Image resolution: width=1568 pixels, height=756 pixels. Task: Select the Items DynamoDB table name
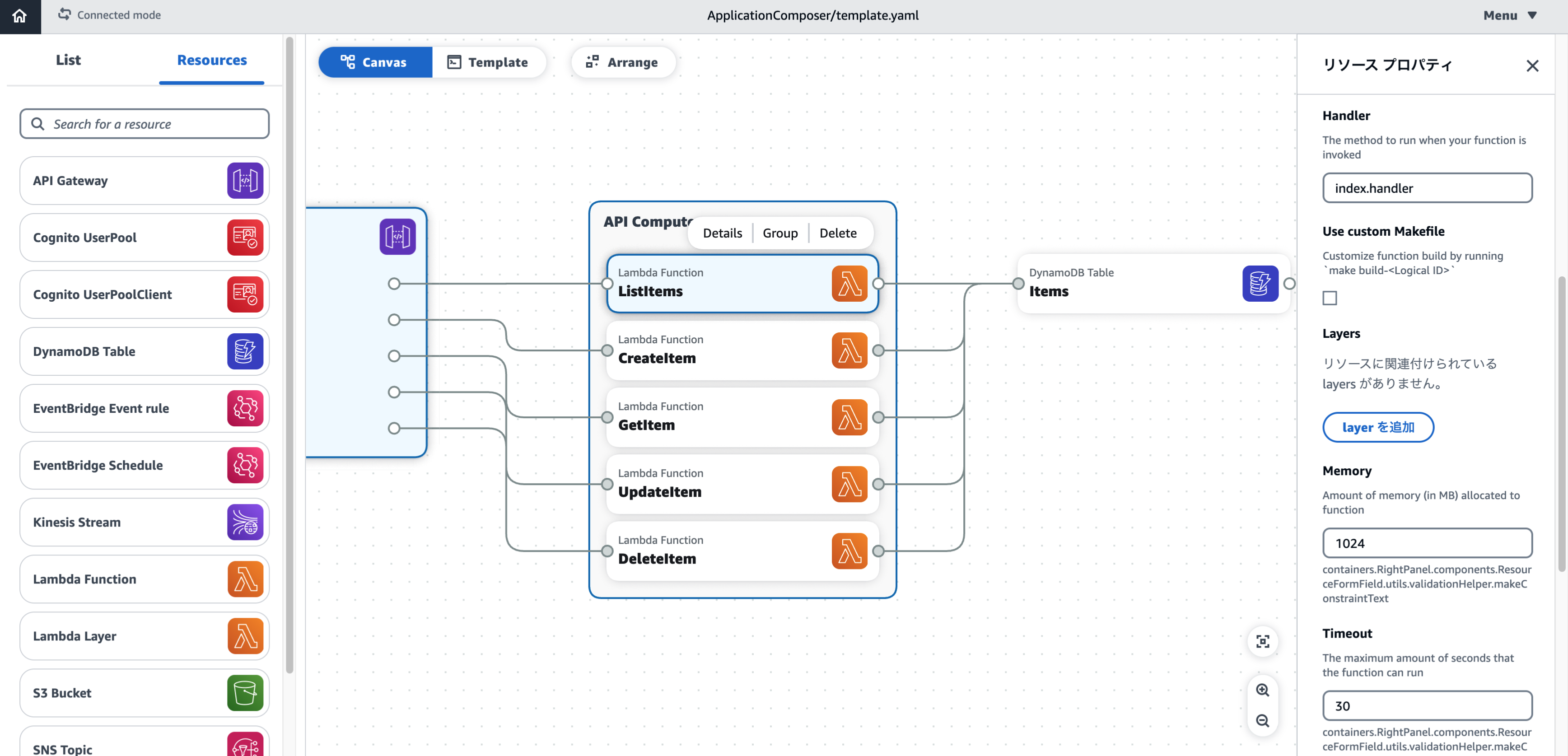(x=1048, y=292)
